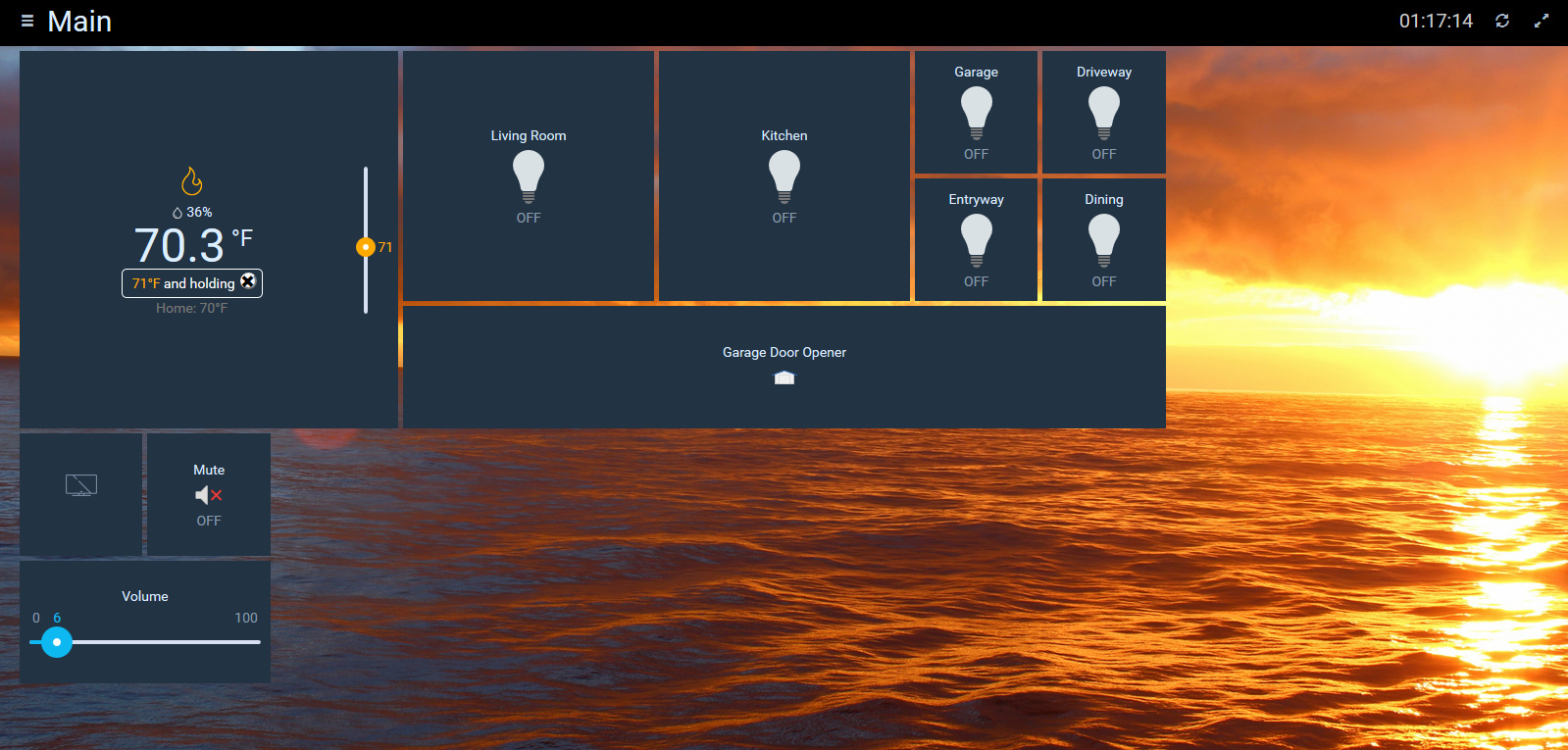Click the thermostat slider's 71 value label
Screen dimensions: 1568x750
tap(385, 247)
